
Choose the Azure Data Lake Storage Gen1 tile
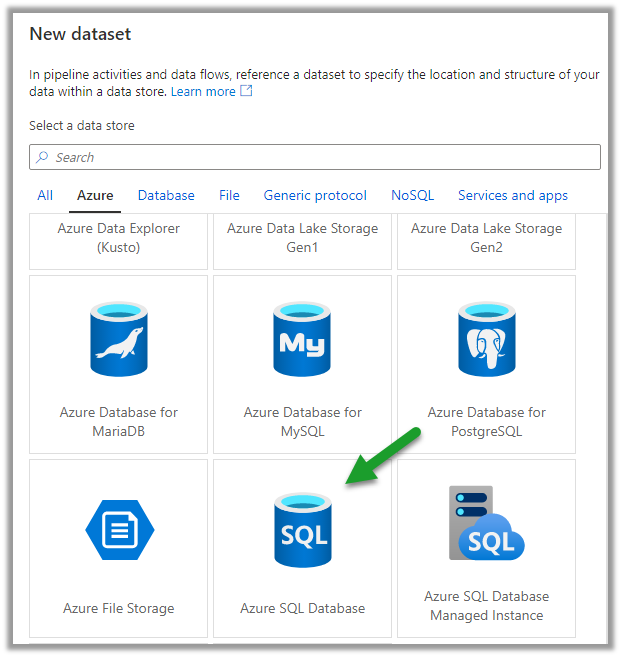tap(302, 238)
